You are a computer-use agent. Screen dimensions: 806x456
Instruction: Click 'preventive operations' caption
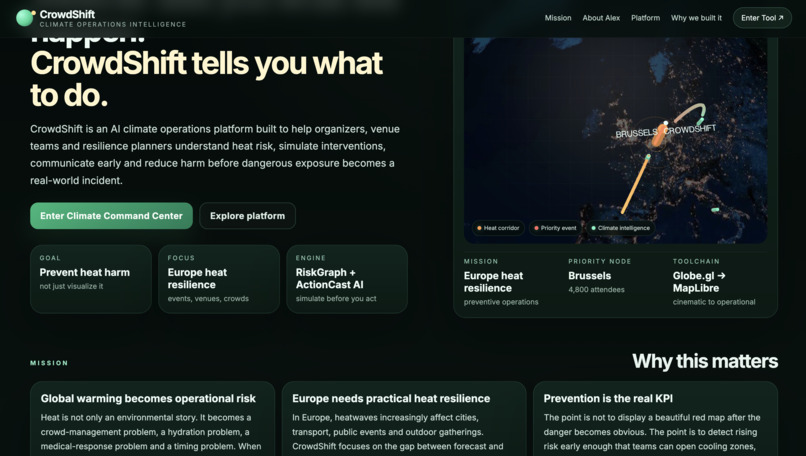(x=501, y=302)
